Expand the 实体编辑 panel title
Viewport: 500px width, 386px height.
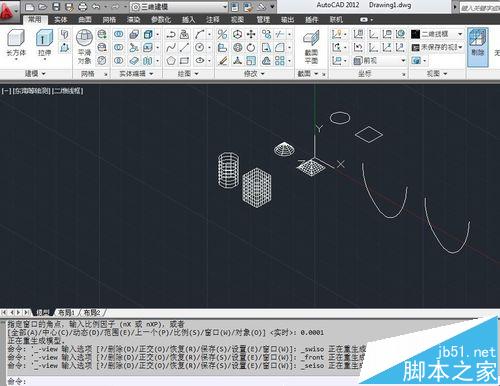click(136, 73)
